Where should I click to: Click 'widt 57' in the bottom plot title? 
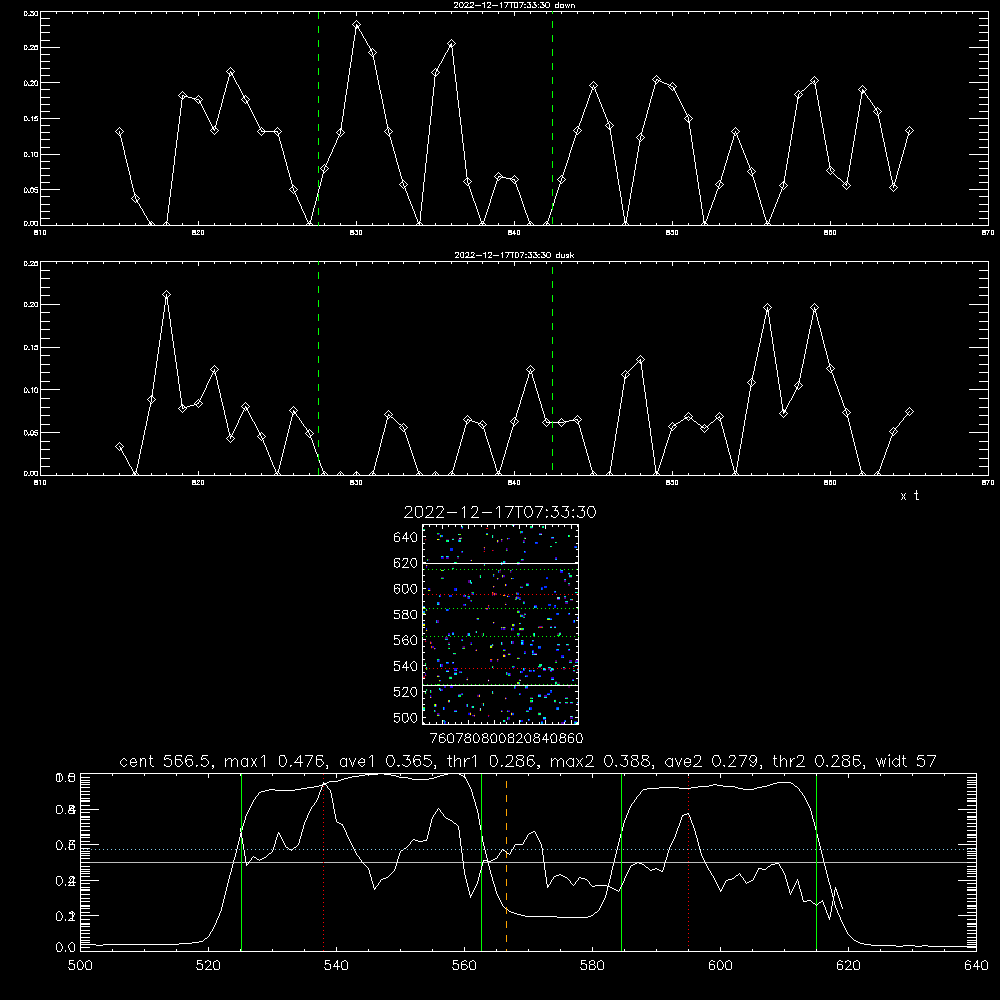[906, 761]
